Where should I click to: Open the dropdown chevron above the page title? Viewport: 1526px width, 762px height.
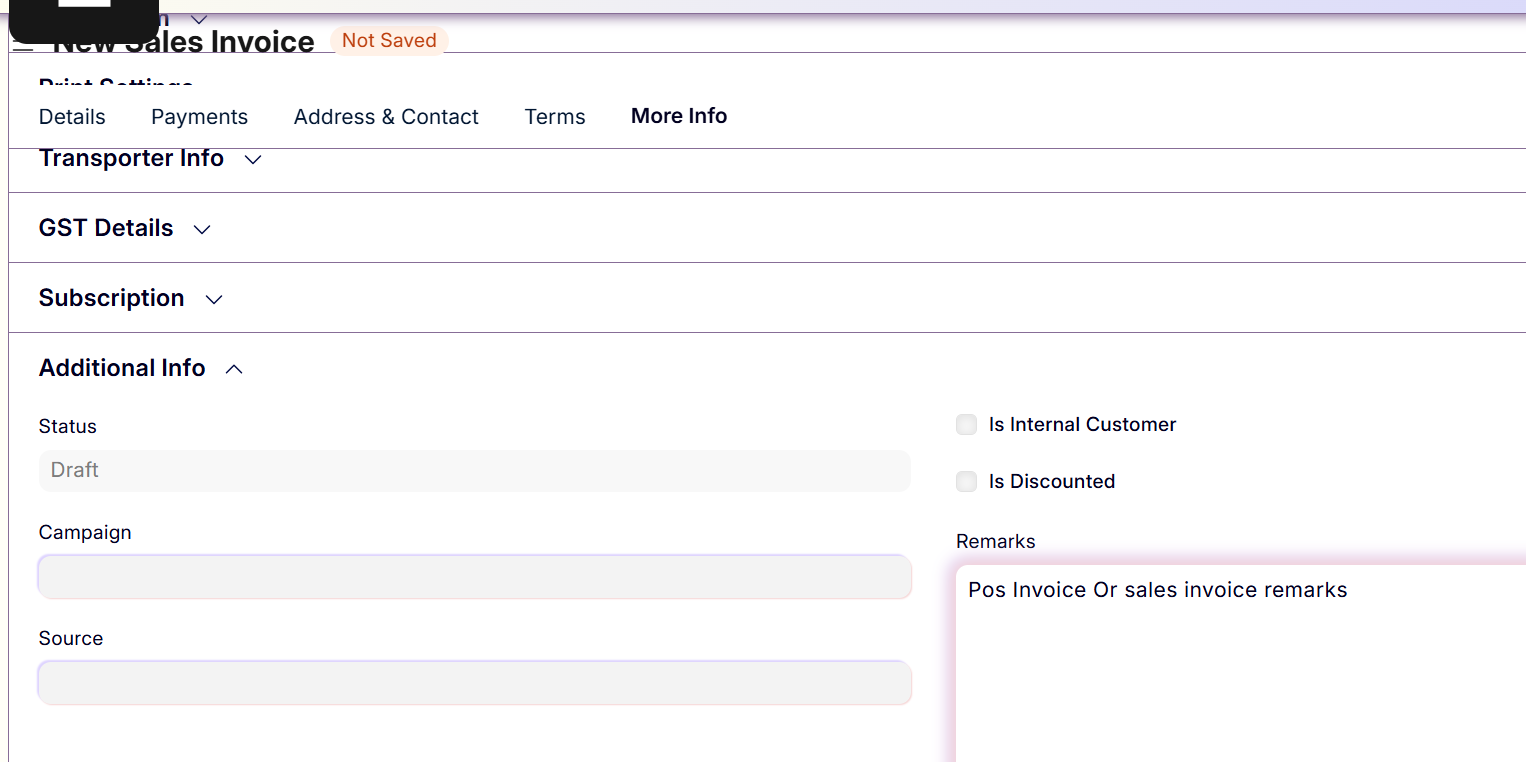(199, 19)
